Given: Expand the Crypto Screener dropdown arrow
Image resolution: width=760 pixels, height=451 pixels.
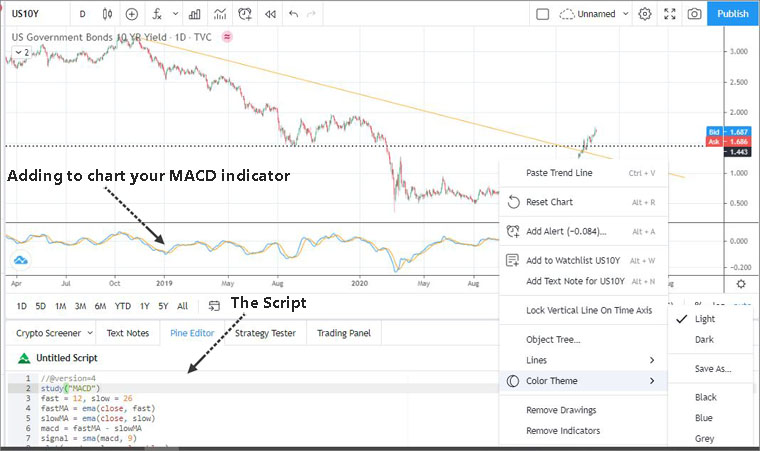Looking at the screenshot, I should coord(90,333).
